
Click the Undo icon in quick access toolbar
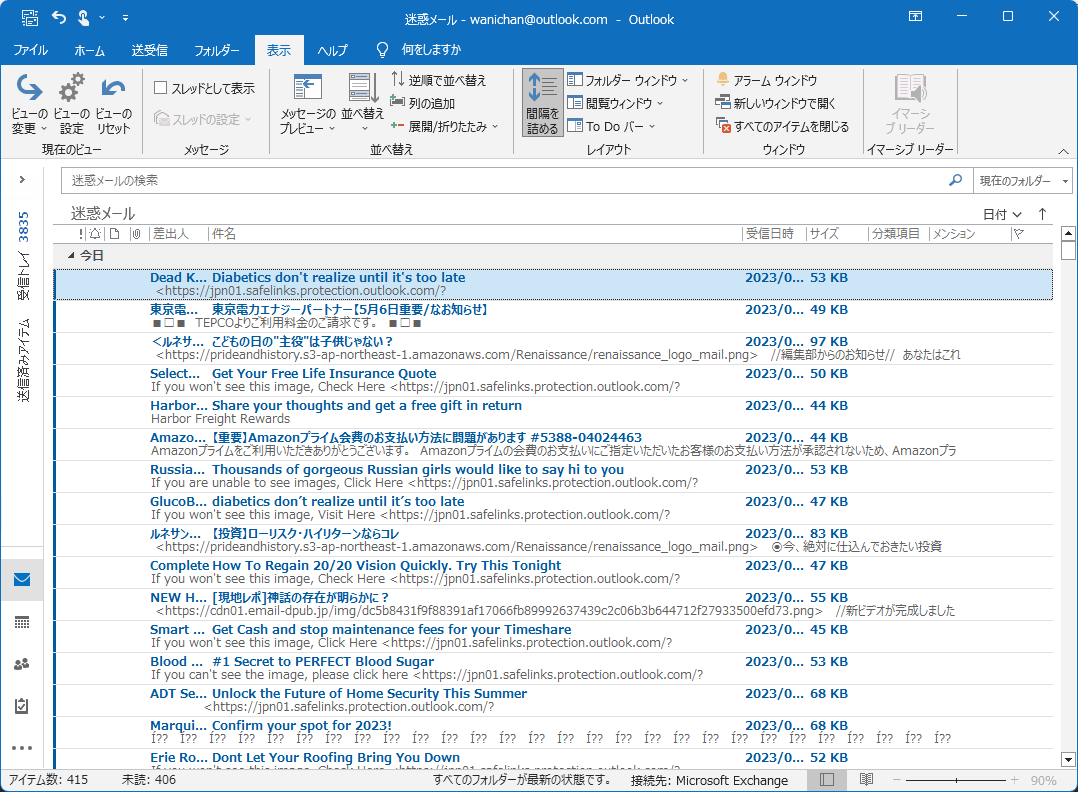click(59, 18)
